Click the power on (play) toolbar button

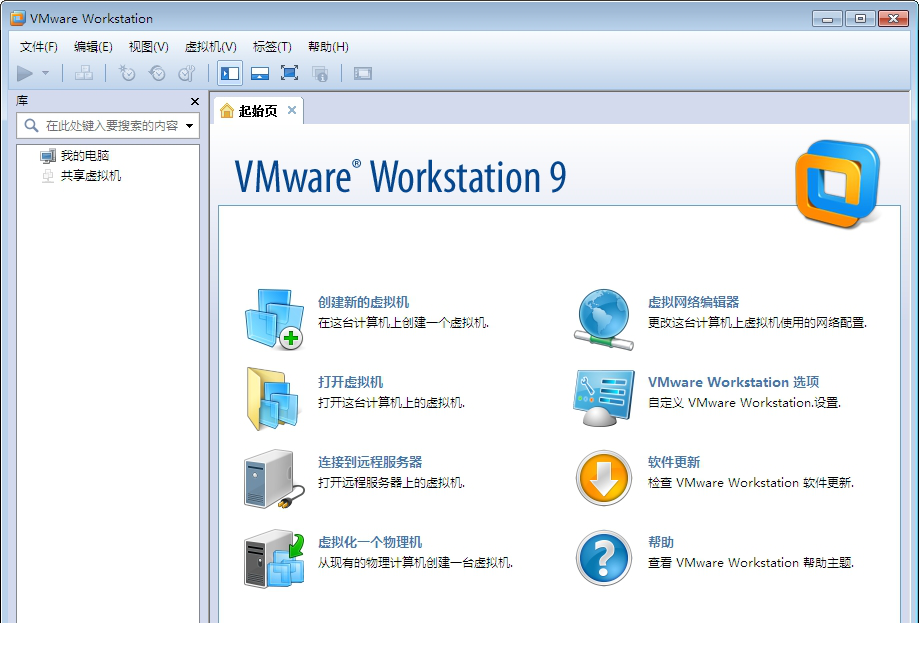(x=25, y=74)
